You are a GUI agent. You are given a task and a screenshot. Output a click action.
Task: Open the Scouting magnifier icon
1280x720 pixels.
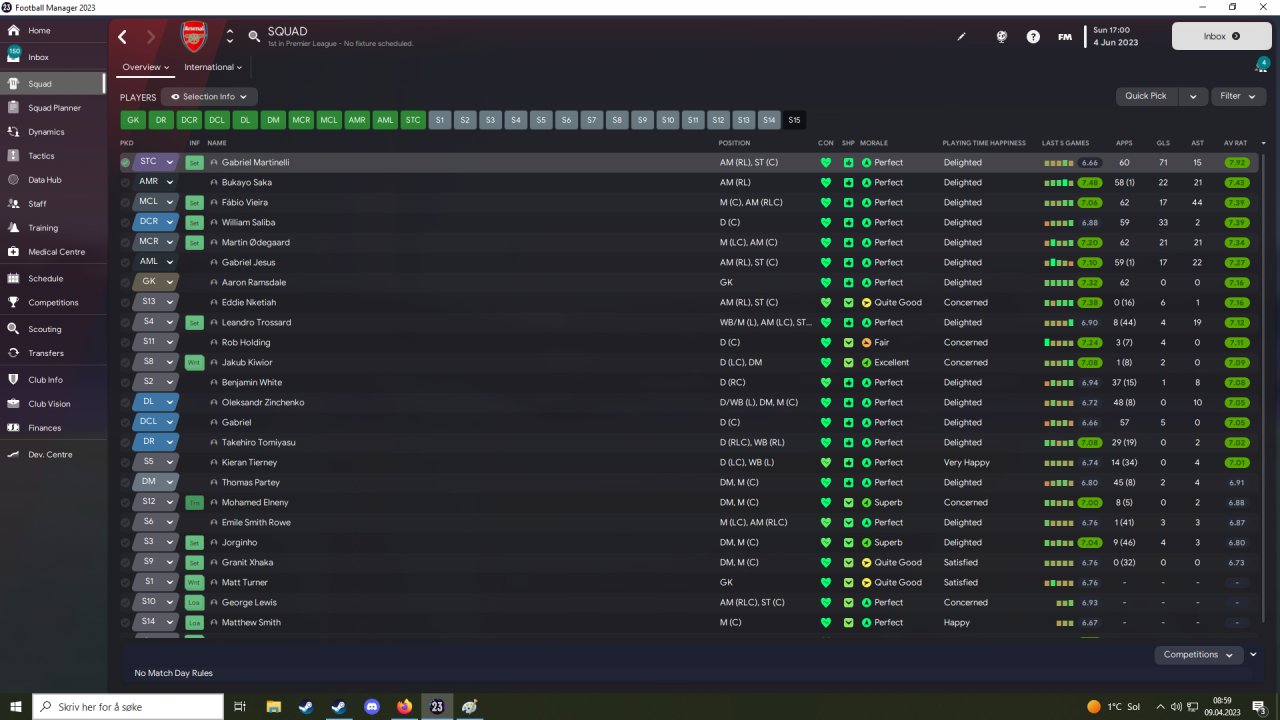coord(13,329)
